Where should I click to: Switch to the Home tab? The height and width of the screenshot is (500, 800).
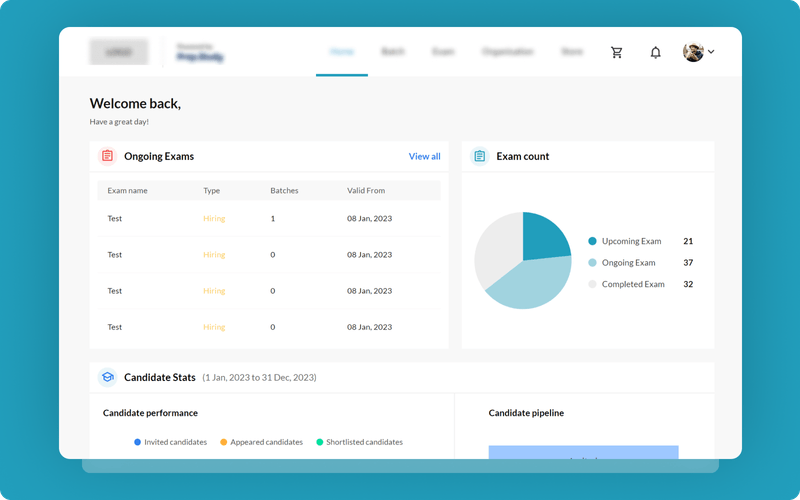point(342,52)
